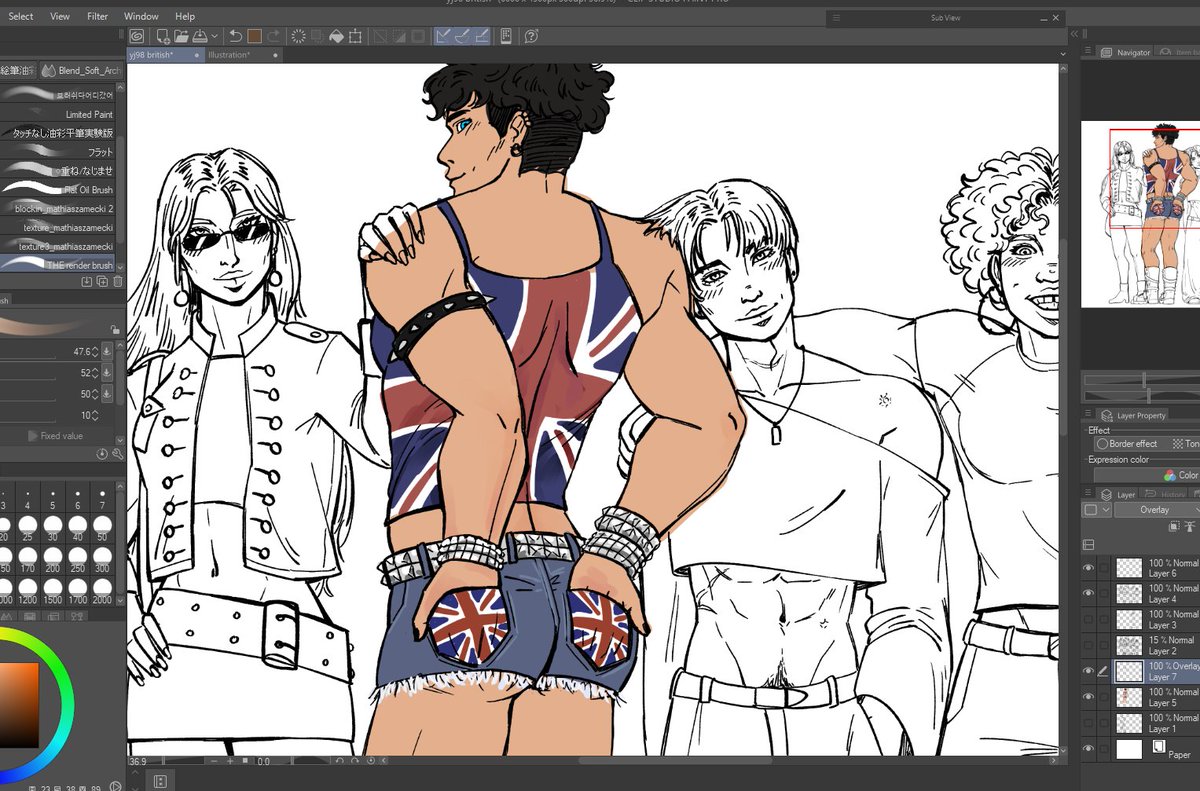The width and height of the screenshot is (1200, 791).
Task: Hide Layer 7 using eye icon
Action: pos(1088,671)
